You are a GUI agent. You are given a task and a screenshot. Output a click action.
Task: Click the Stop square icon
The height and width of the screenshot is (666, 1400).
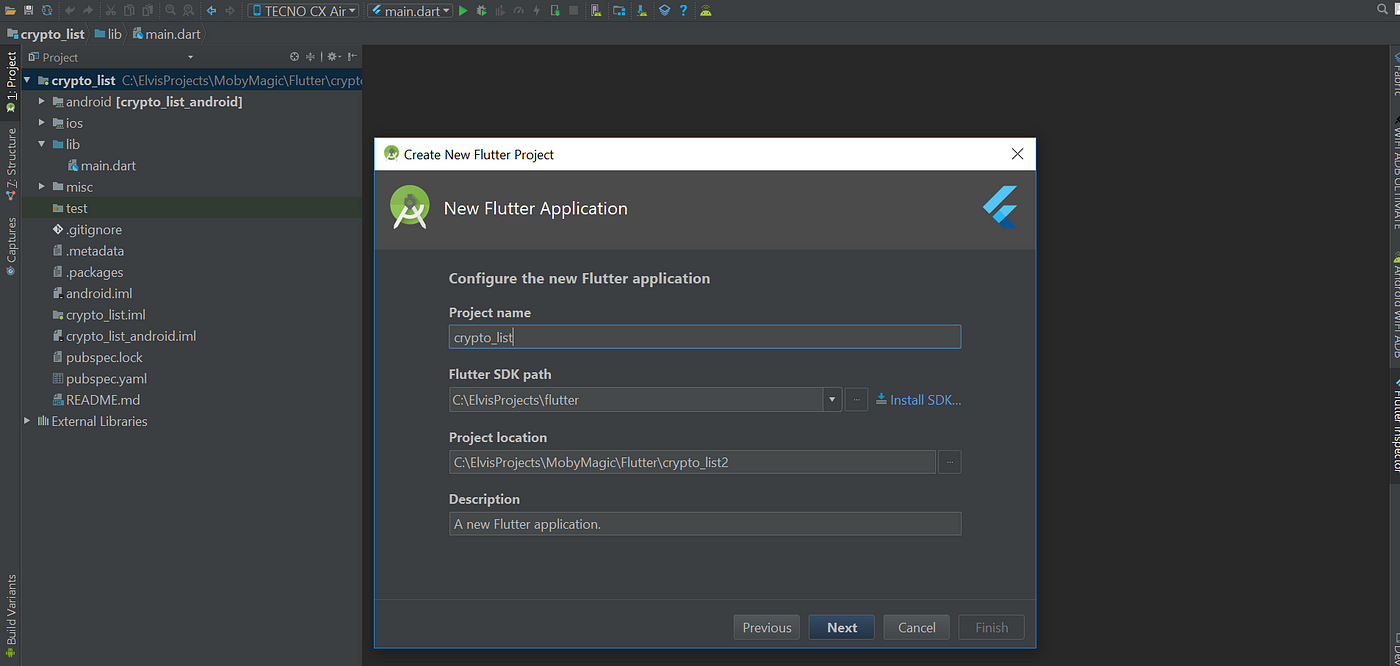573,10
